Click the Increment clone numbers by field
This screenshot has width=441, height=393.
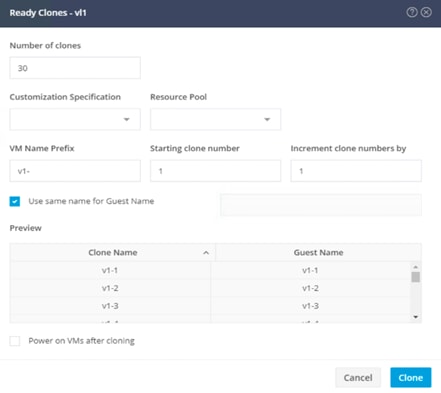[356, 171]
